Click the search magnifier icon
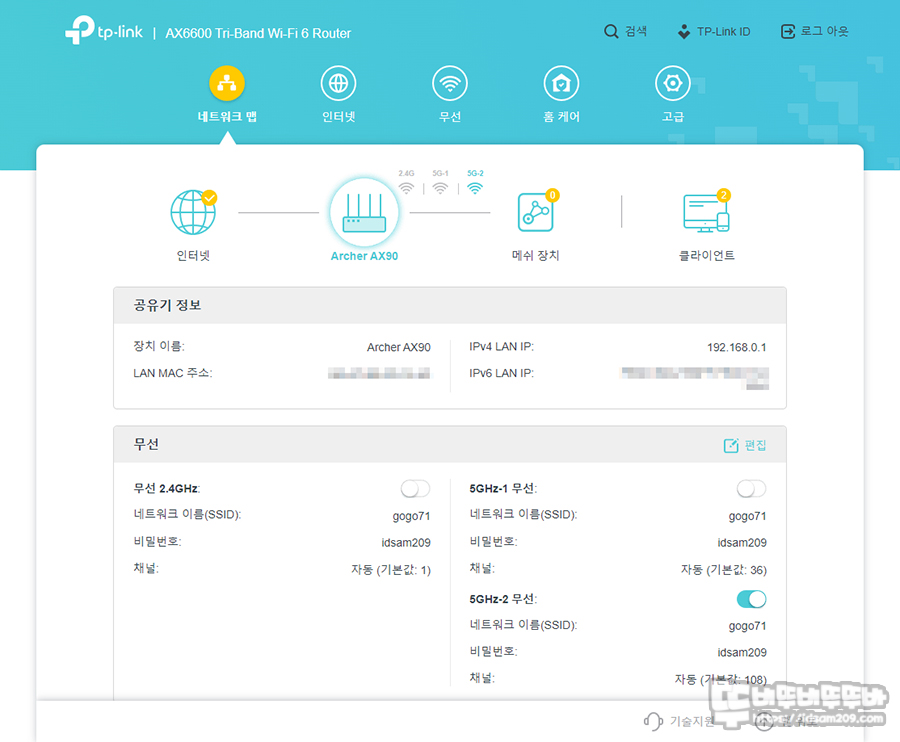900x742 pixels. [x=611, y=31]
